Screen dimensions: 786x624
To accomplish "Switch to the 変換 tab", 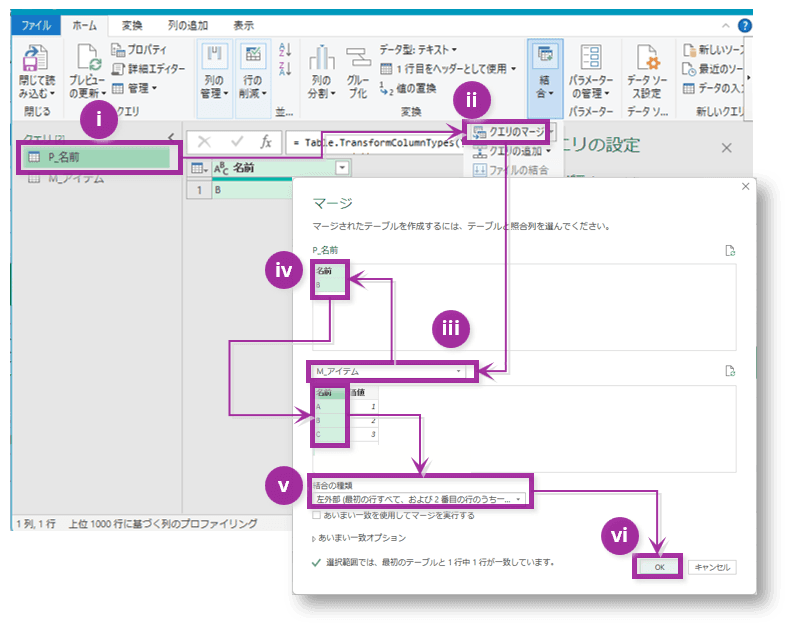I will [x=132, y=25].
